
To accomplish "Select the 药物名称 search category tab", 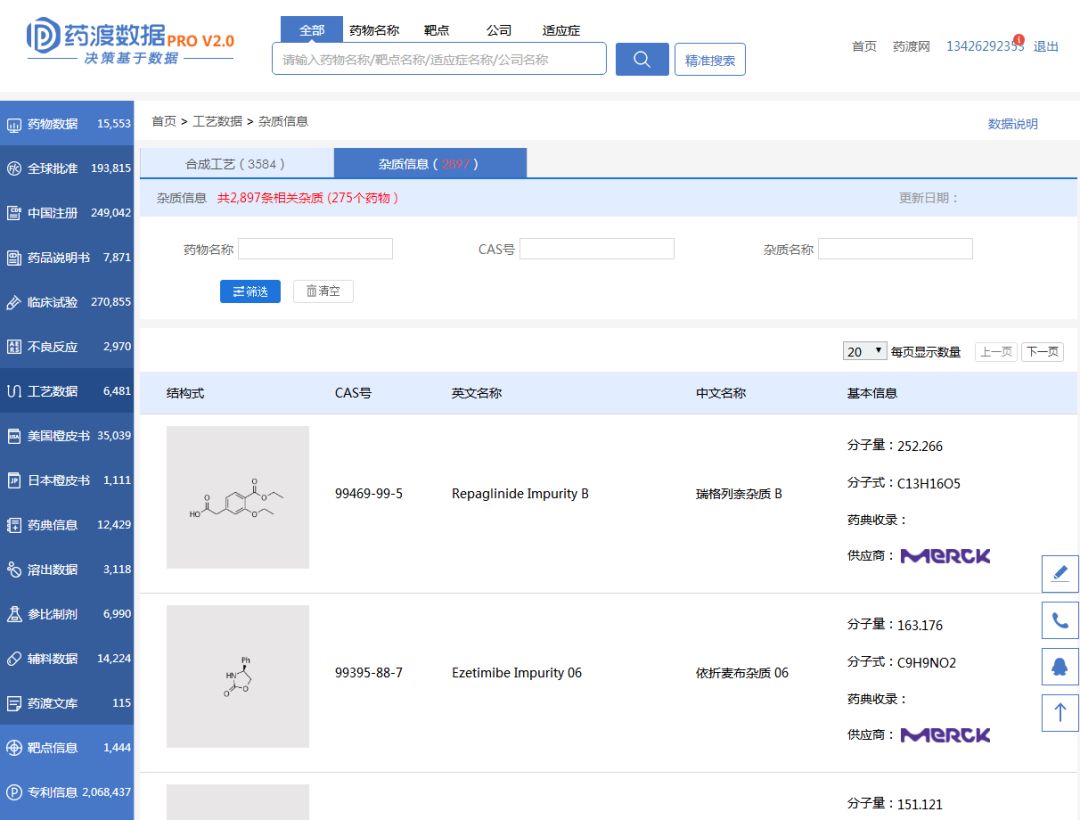I will click(374, 31).
